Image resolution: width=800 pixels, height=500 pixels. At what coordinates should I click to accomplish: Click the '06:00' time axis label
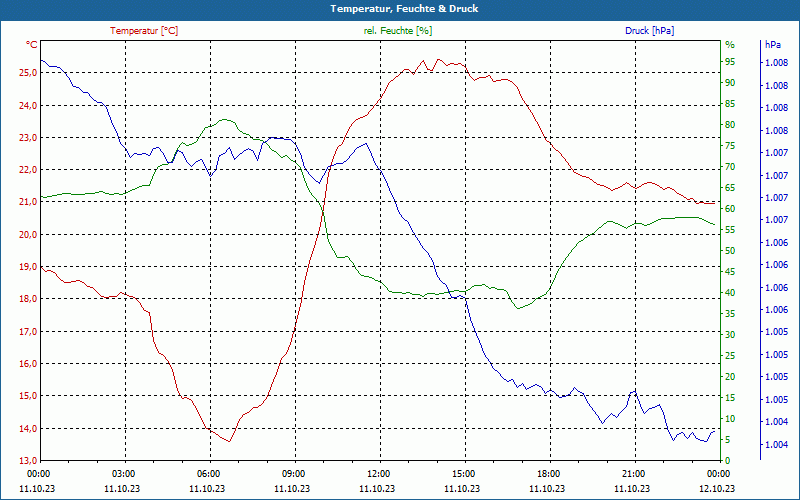click(x=207, y=473)
